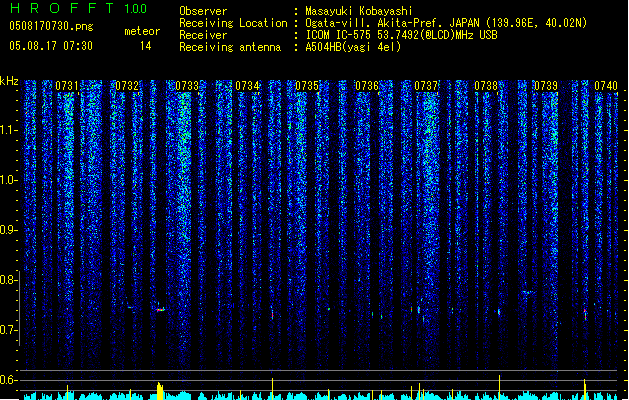The width and height of the screenshot is (629, 400).
Task: Click the Receiving Location label
Action: point(233,23)
